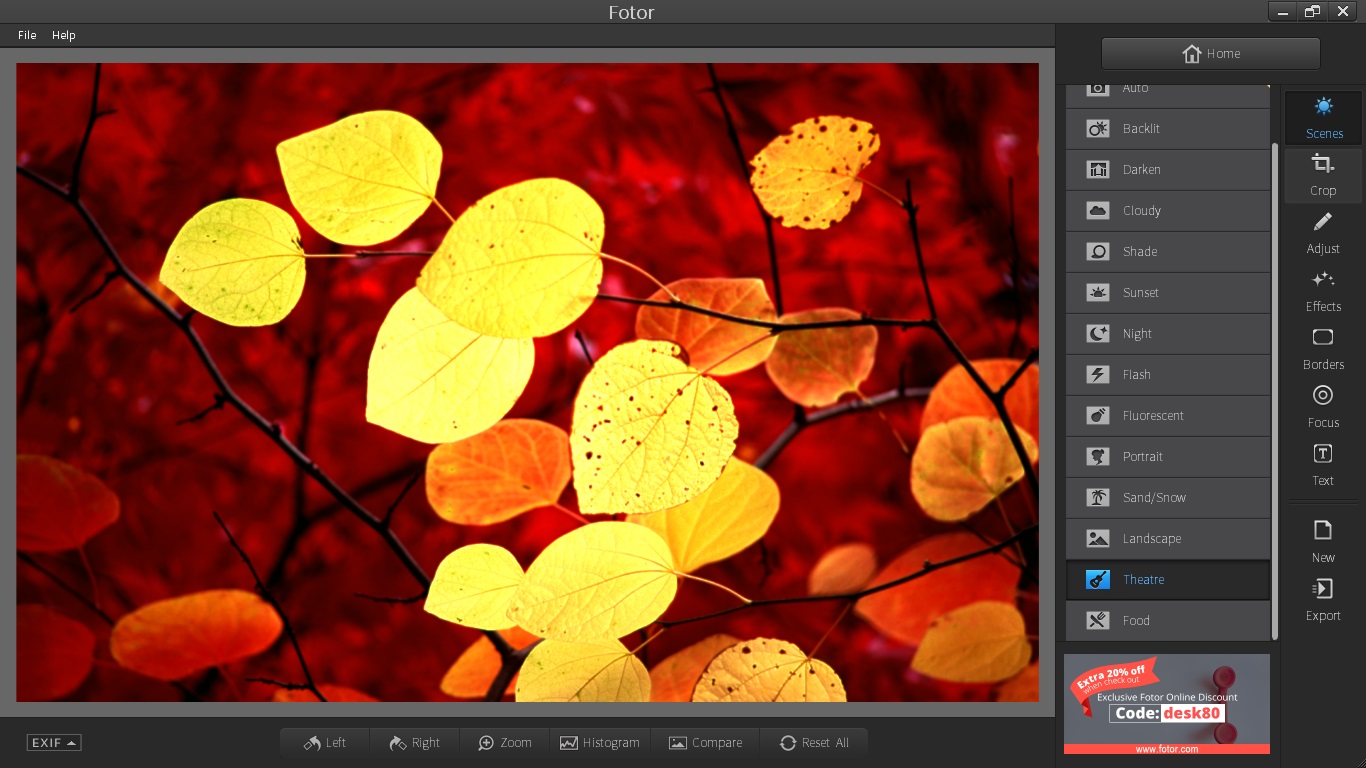Click the leaves photo canvas
Screen dimensions: 1366x768
tap(527, 382)
